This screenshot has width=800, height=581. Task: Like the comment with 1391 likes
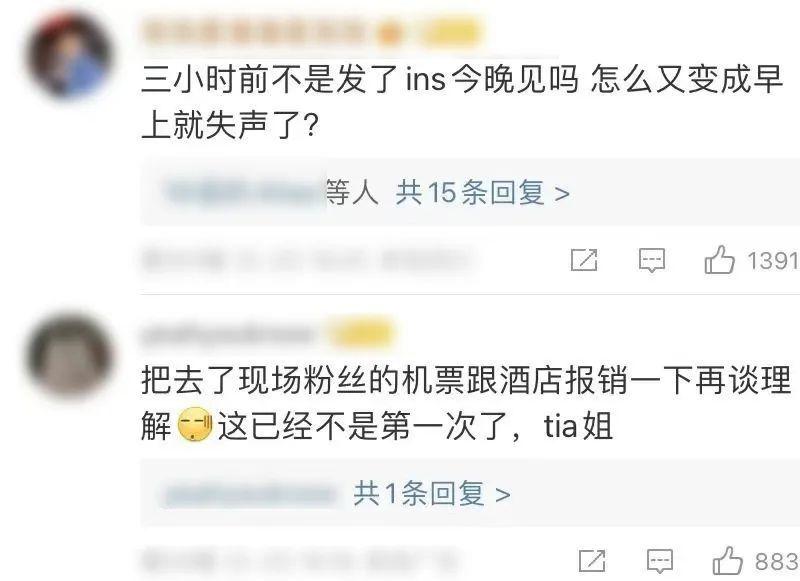point(719,260)
